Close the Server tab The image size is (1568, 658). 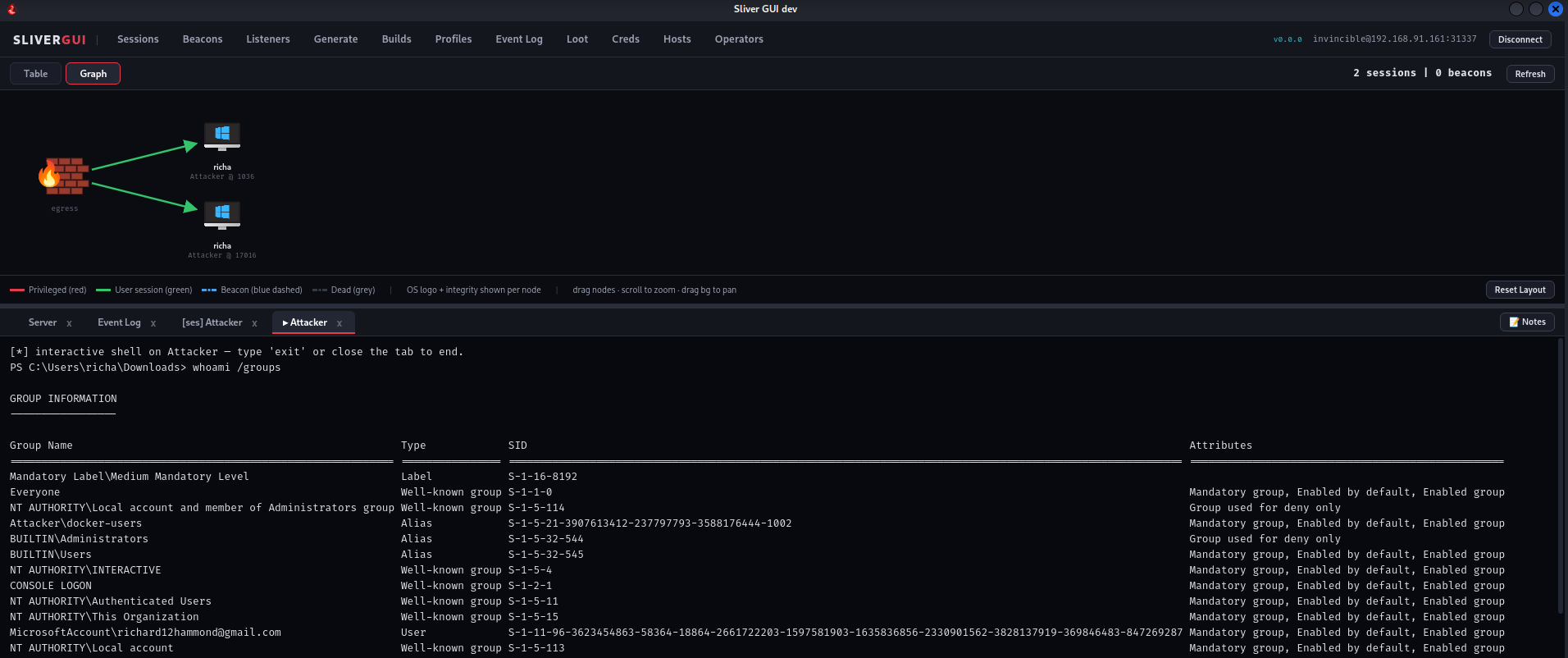coord(70,323)
